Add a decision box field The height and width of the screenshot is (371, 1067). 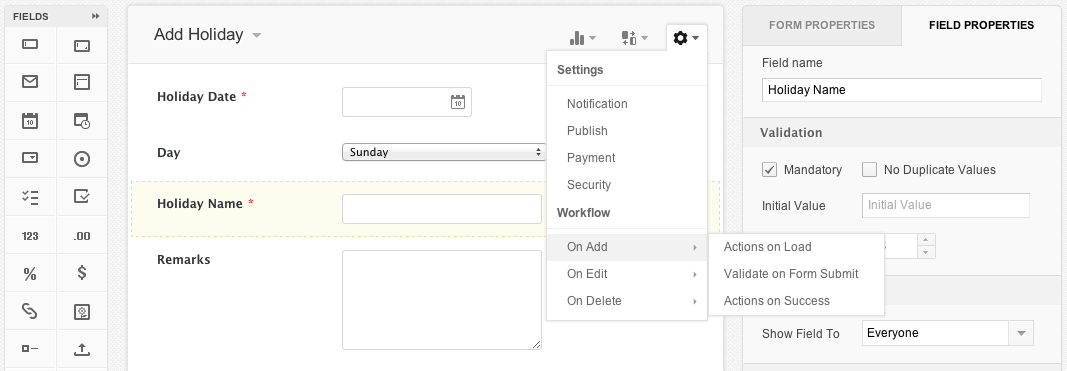(30, 349)
